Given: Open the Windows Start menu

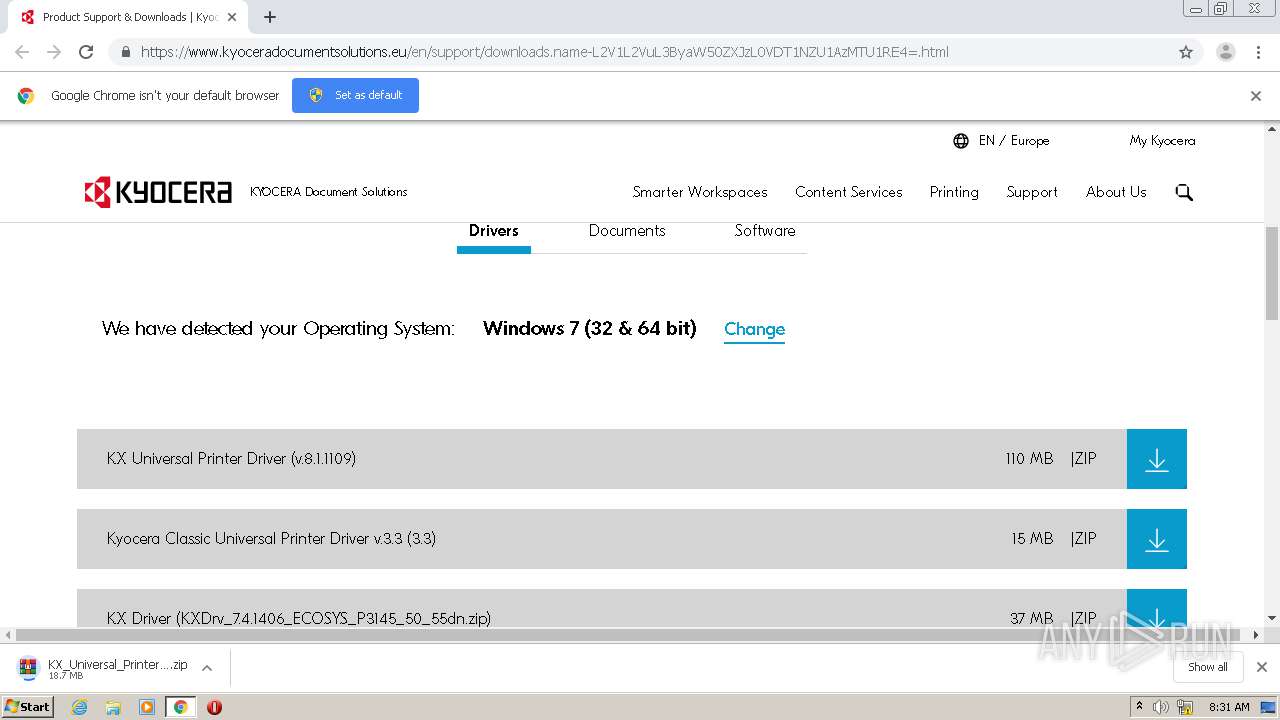Looking at the screenshot, I should tap(28, 707).
